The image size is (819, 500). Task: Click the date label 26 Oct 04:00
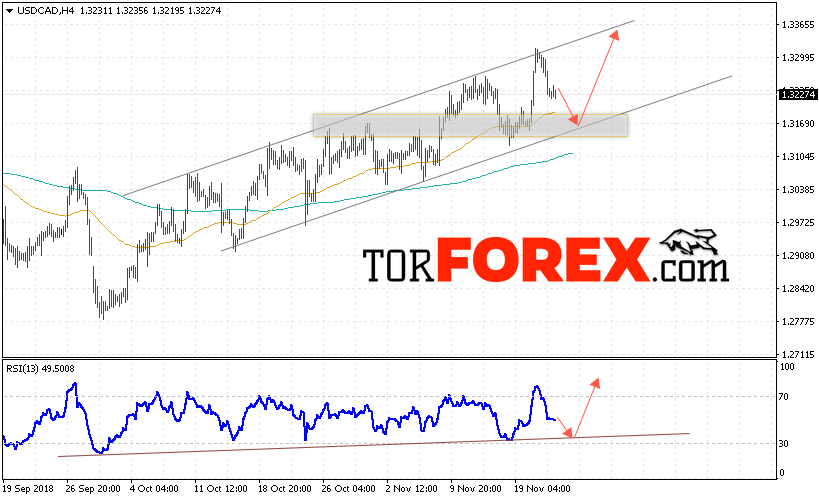[x=348, y=489]
